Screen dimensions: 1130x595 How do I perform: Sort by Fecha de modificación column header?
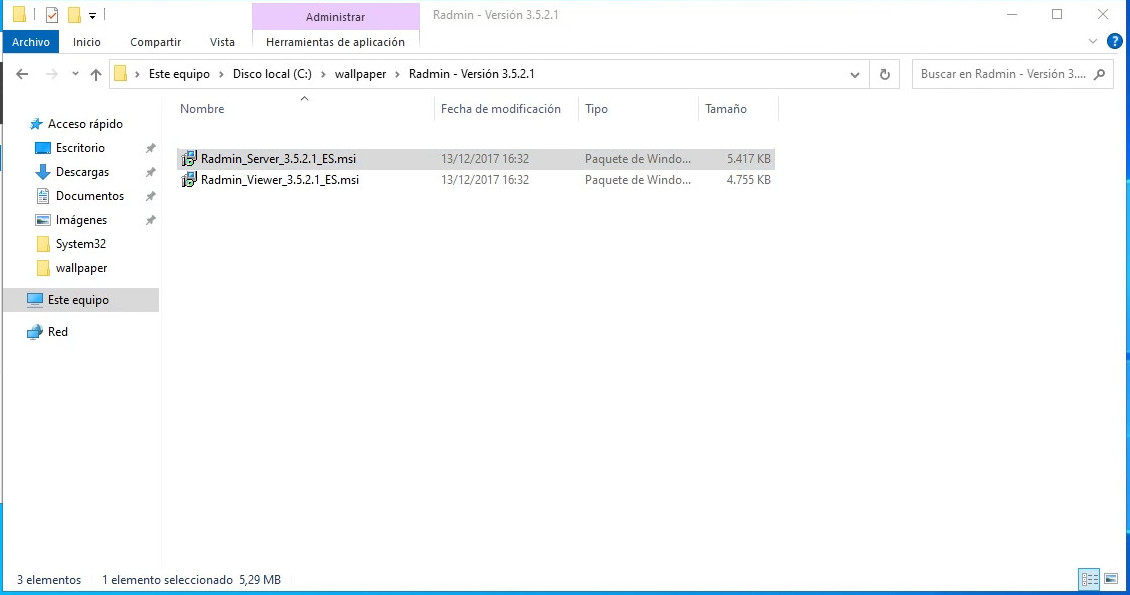501,109
